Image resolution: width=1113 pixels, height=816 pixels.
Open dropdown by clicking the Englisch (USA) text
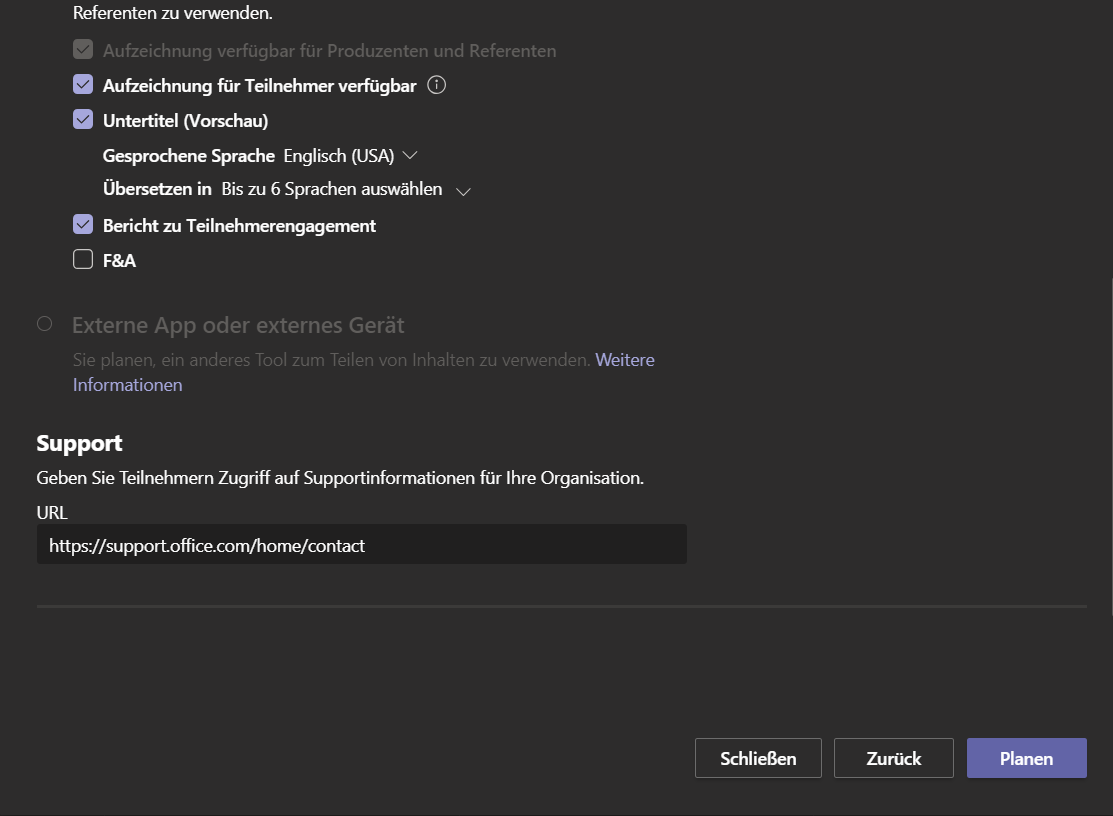[338, 156]
